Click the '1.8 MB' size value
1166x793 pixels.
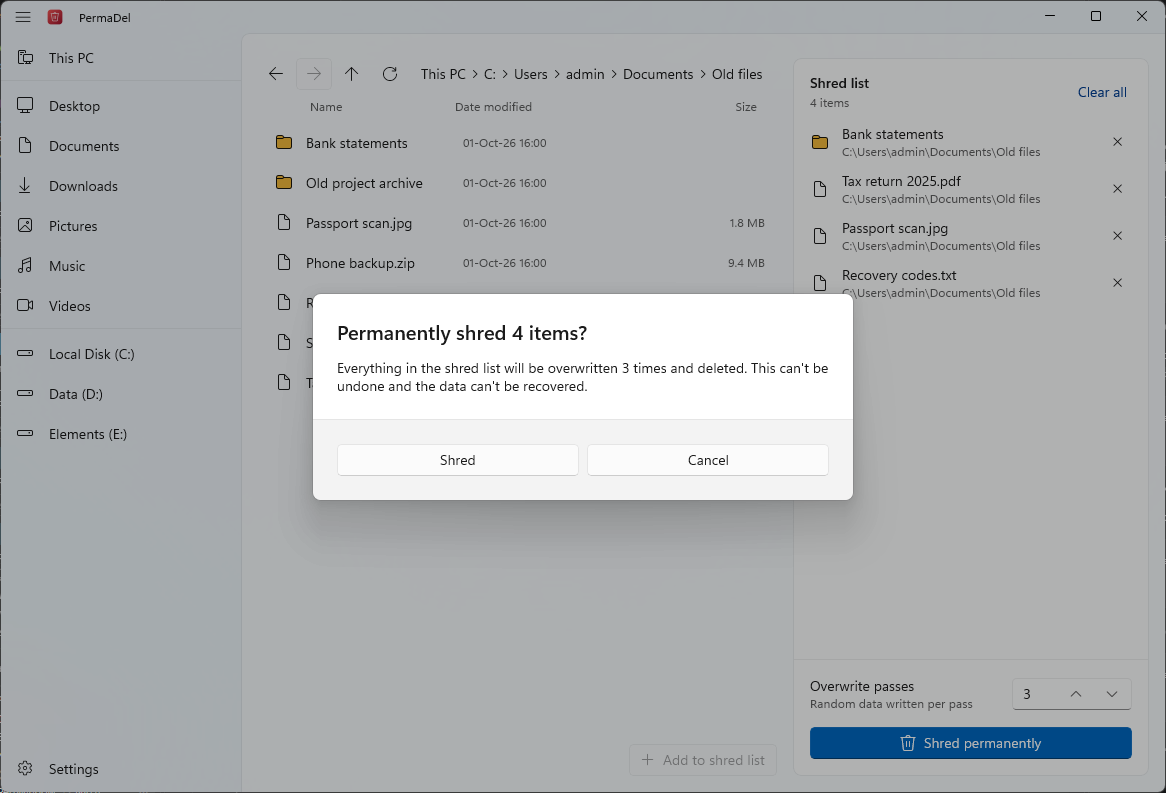[x=747, y=223]
